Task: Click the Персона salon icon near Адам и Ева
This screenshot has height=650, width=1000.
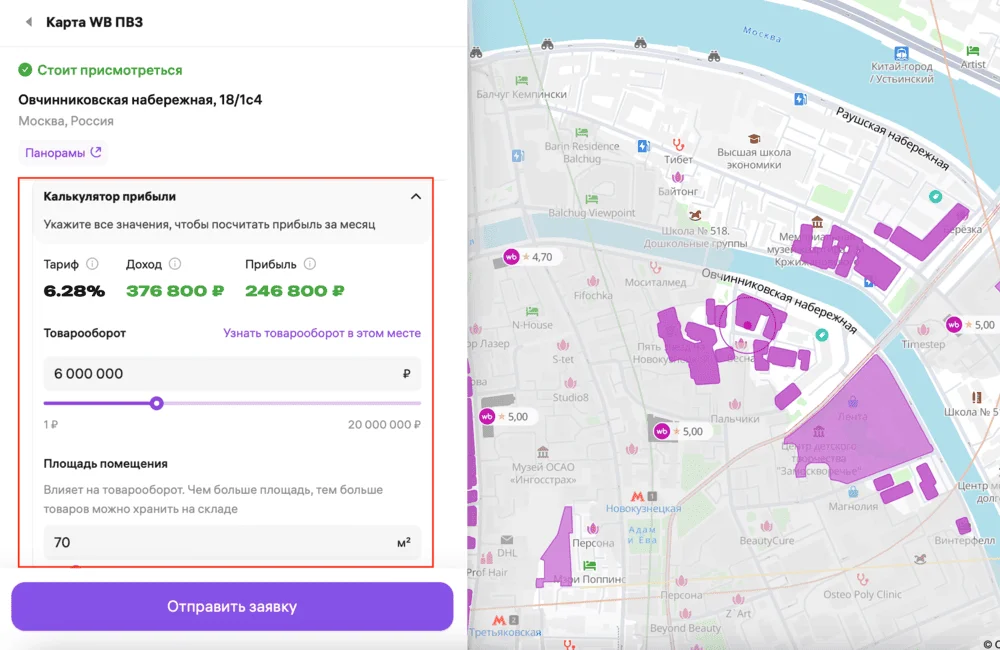Action: pos(593,529)
